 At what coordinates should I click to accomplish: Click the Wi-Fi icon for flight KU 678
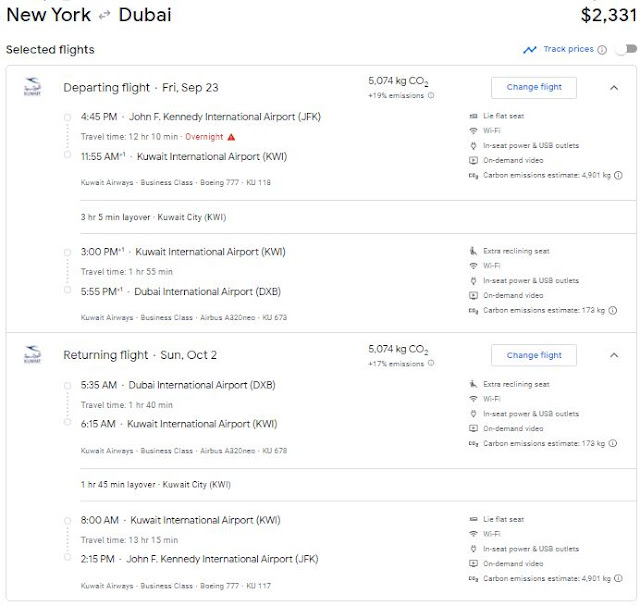pos(473,399)
